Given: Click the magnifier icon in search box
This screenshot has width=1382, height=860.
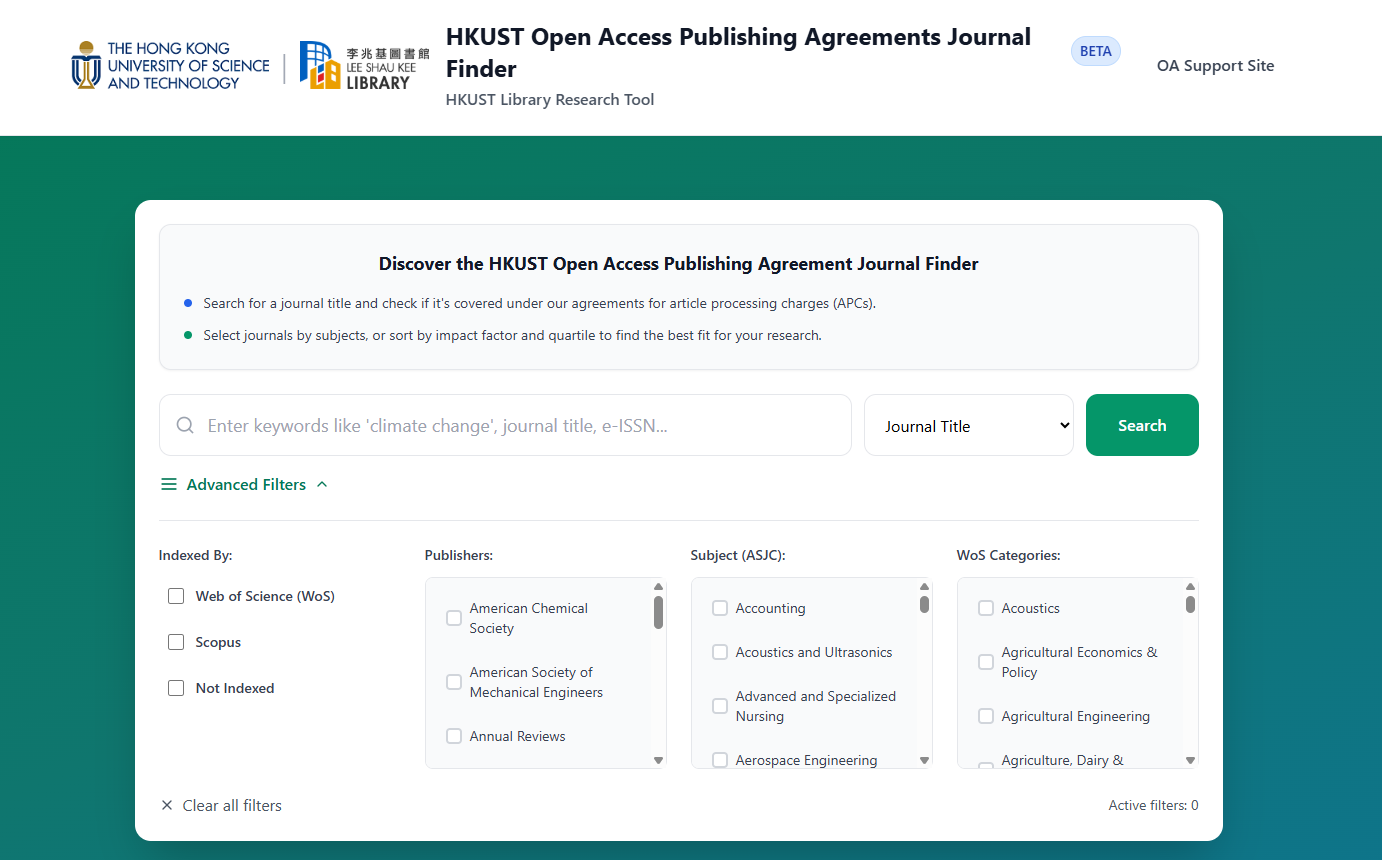Looking at the screenshot, I should (185, 425).
